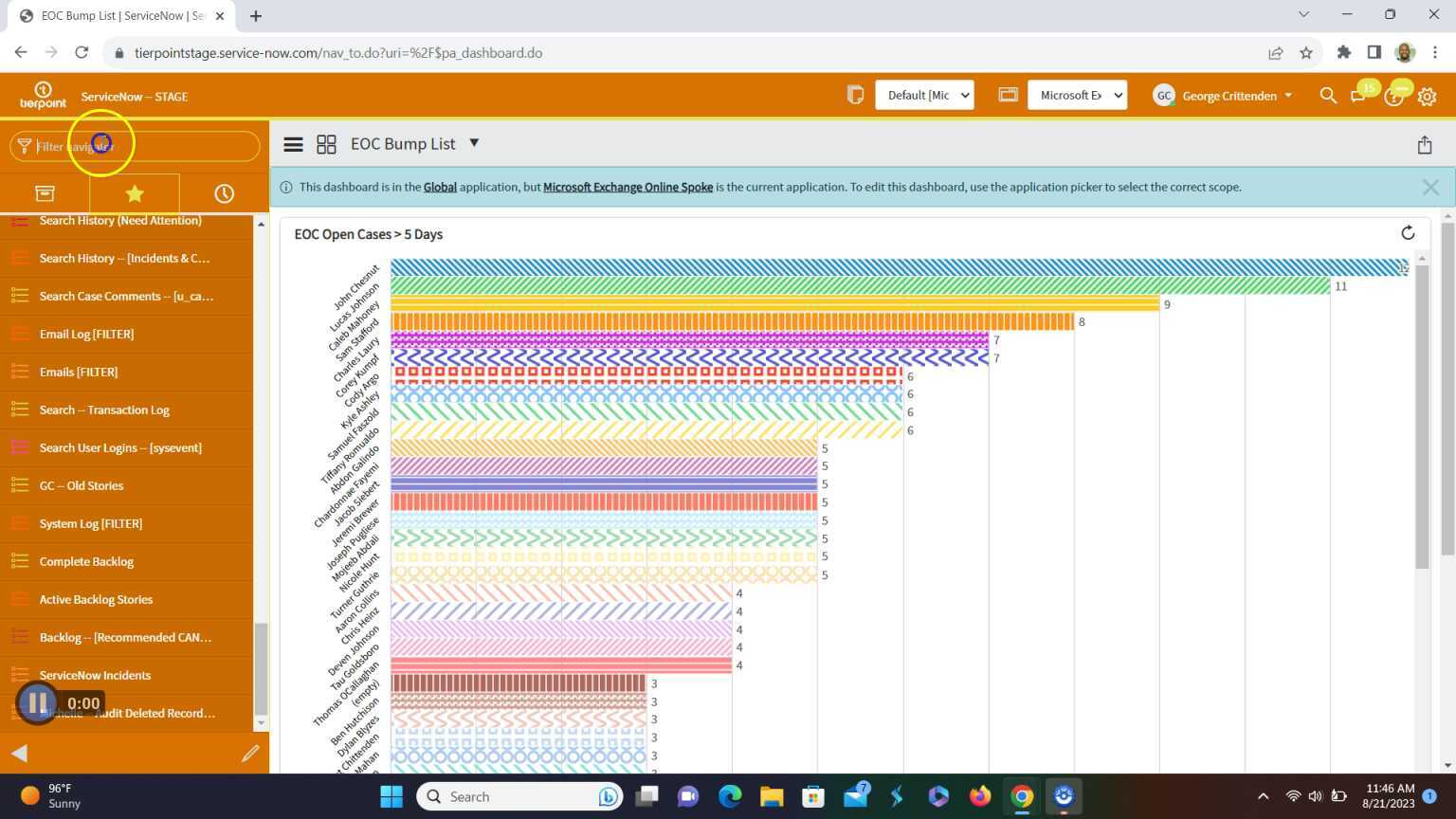
Task: Open the global search magnifier
Action: pyautogui.click(x=1328, y=96)
